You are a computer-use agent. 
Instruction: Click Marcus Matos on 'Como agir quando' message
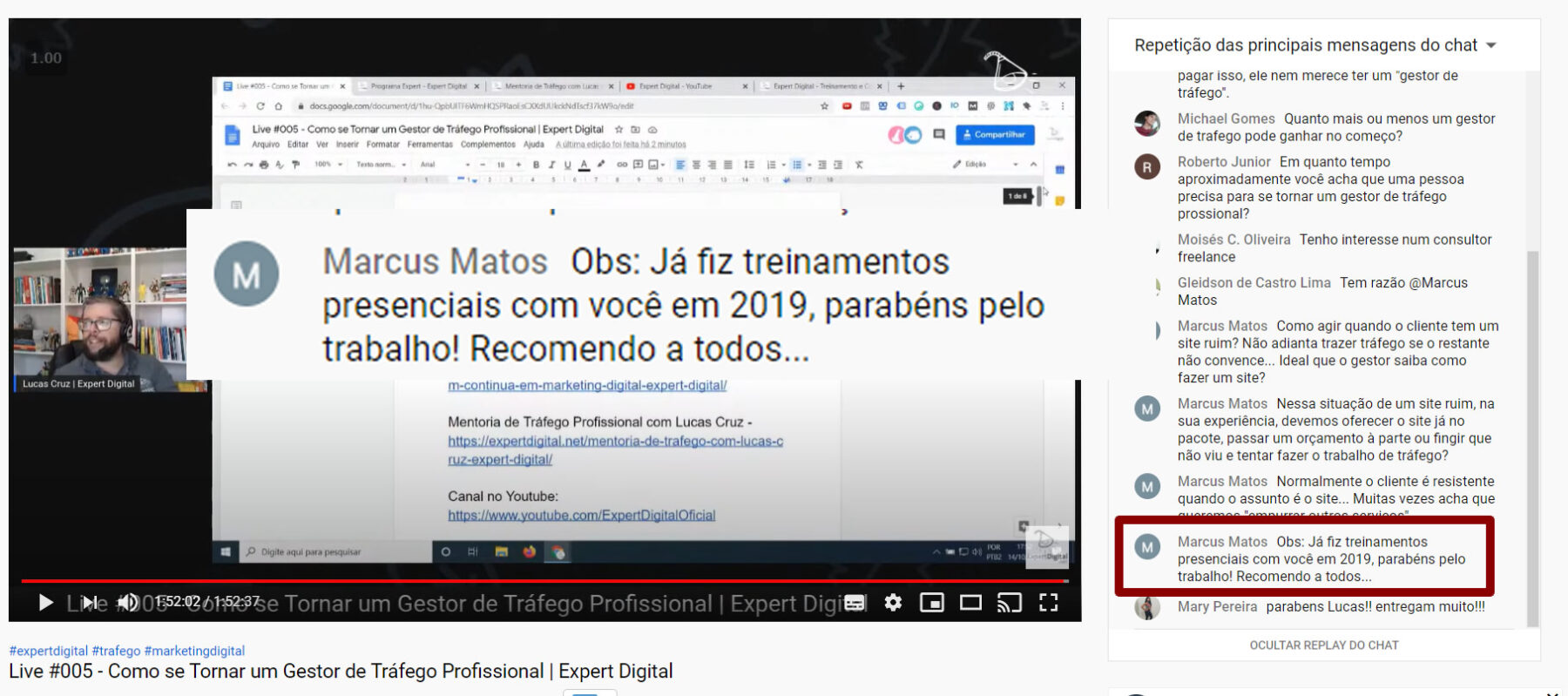1222,326
